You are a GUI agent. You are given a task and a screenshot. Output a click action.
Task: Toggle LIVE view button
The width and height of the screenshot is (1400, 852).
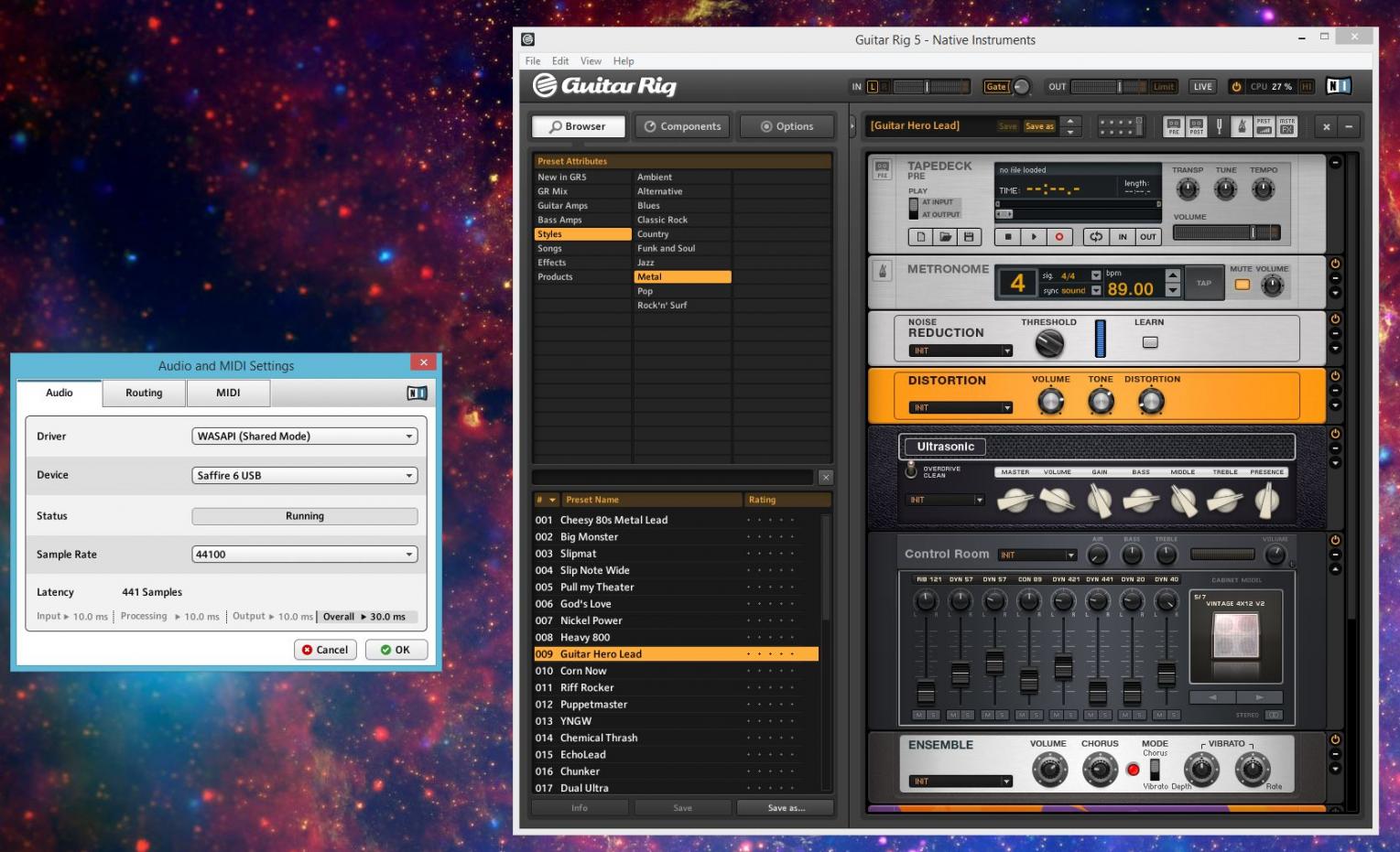[1203, 87]
